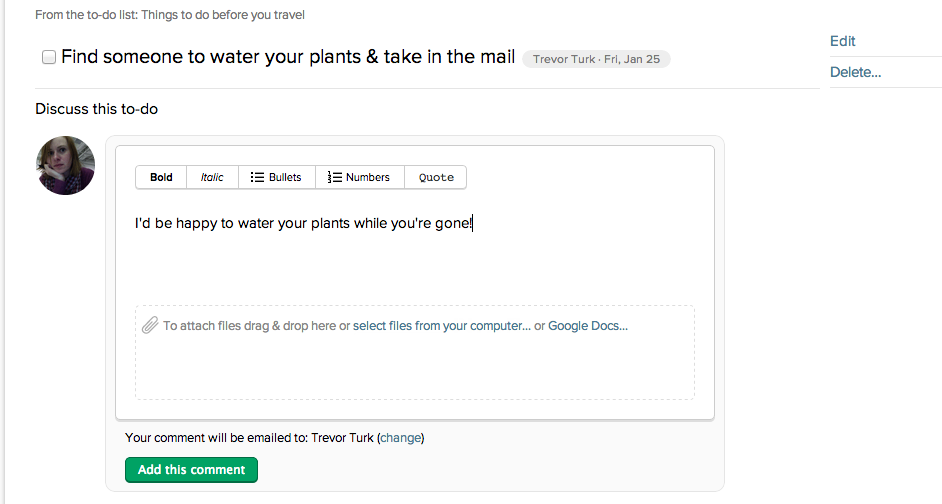The width and height of the screenshot is (942, 504).
Task: Apply Italic formatting to the comment
Action: (212, 177)
